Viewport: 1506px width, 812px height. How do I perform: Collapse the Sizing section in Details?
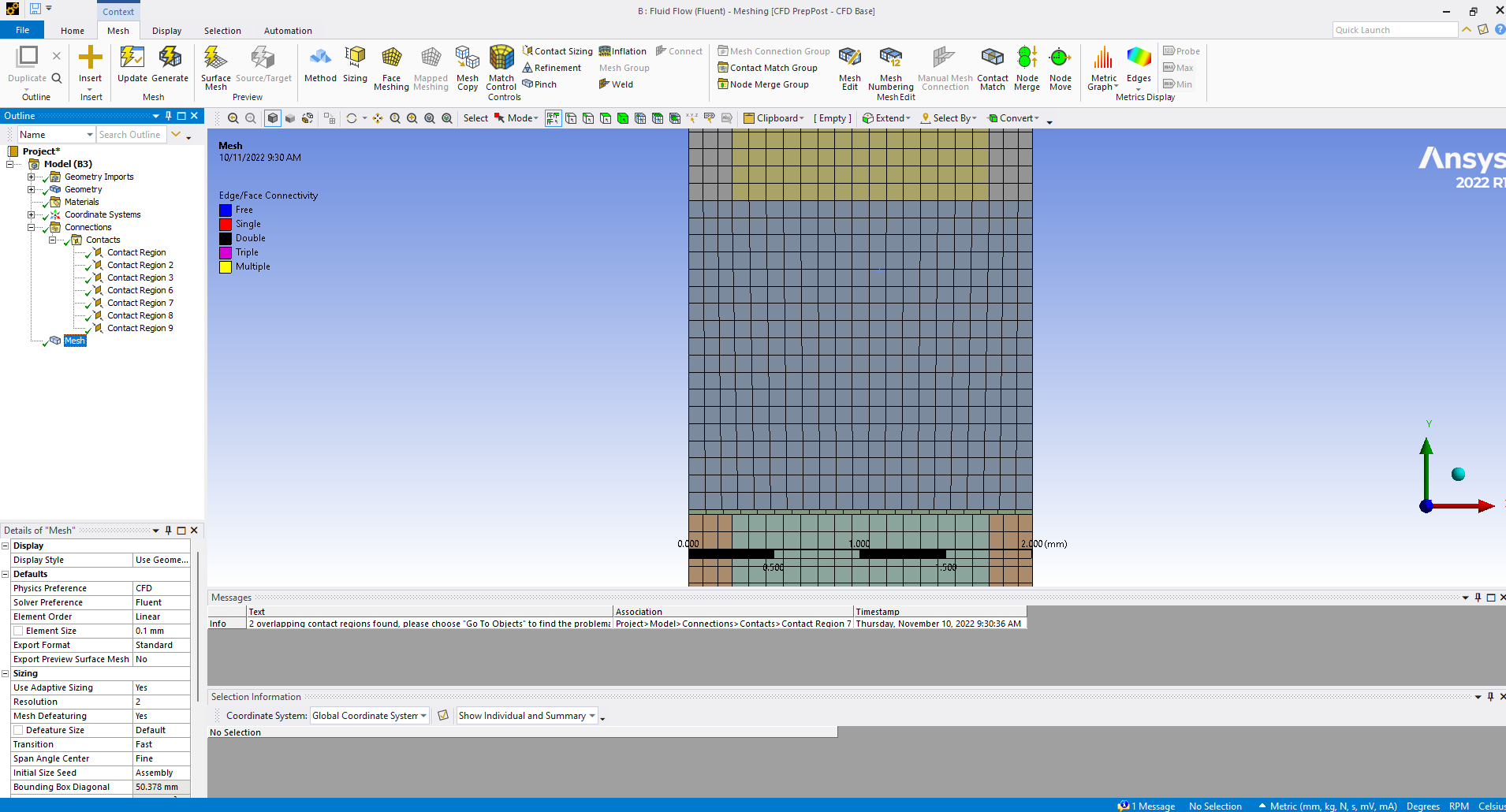coord(6,673)
